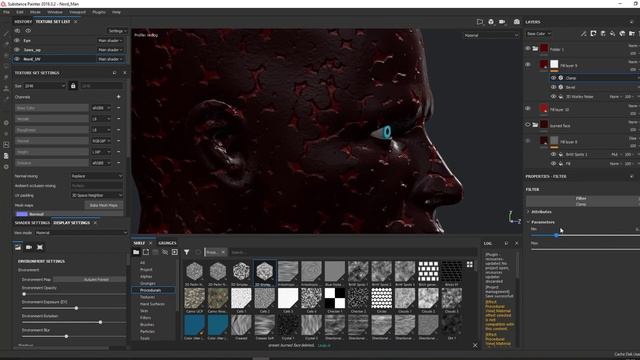Image resolution: width=640 pixels, height=360 pixels.
Task: Switch to the Grunges shelf tab
Action: (167, 243)
